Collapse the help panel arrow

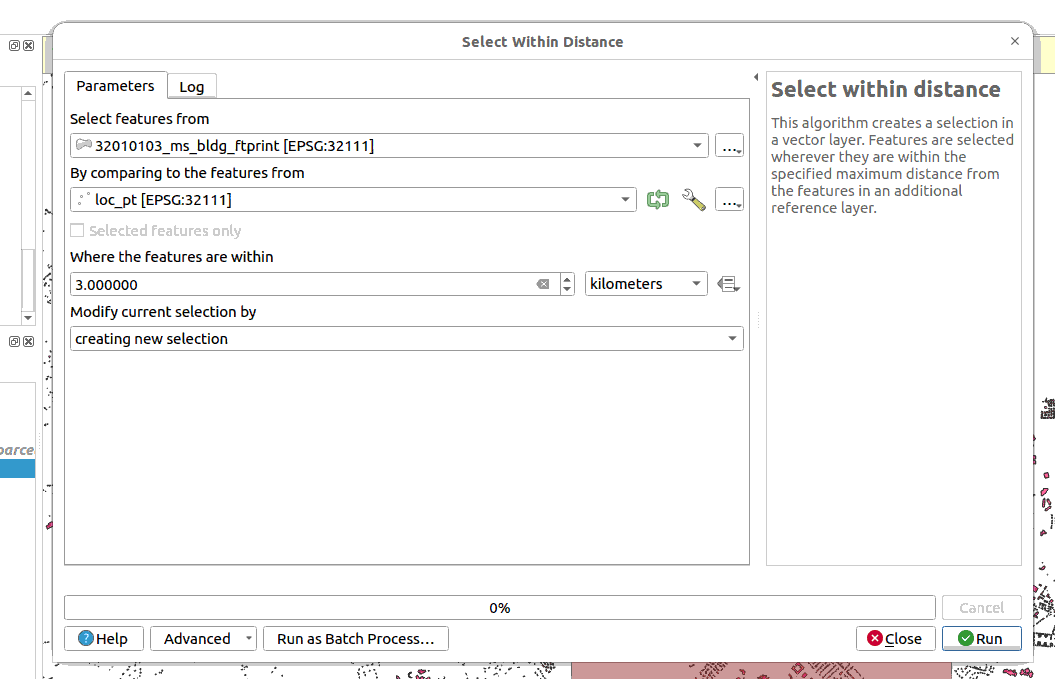click(756, 77)
